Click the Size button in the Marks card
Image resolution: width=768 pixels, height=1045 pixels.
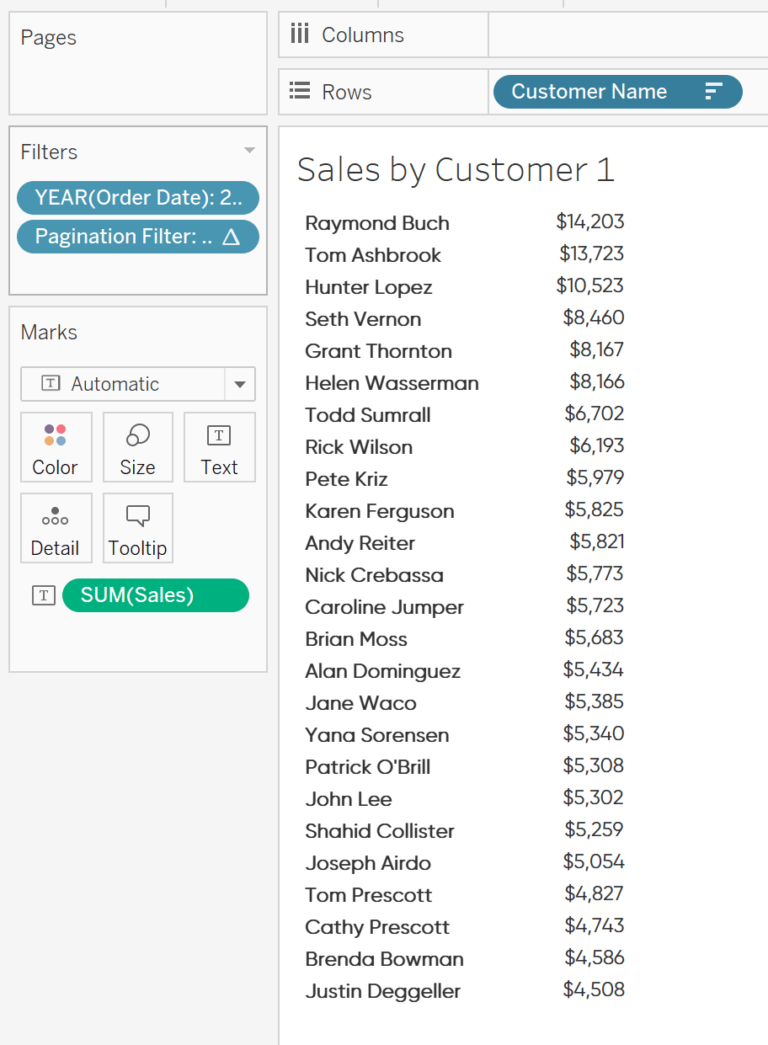point(137,447)
